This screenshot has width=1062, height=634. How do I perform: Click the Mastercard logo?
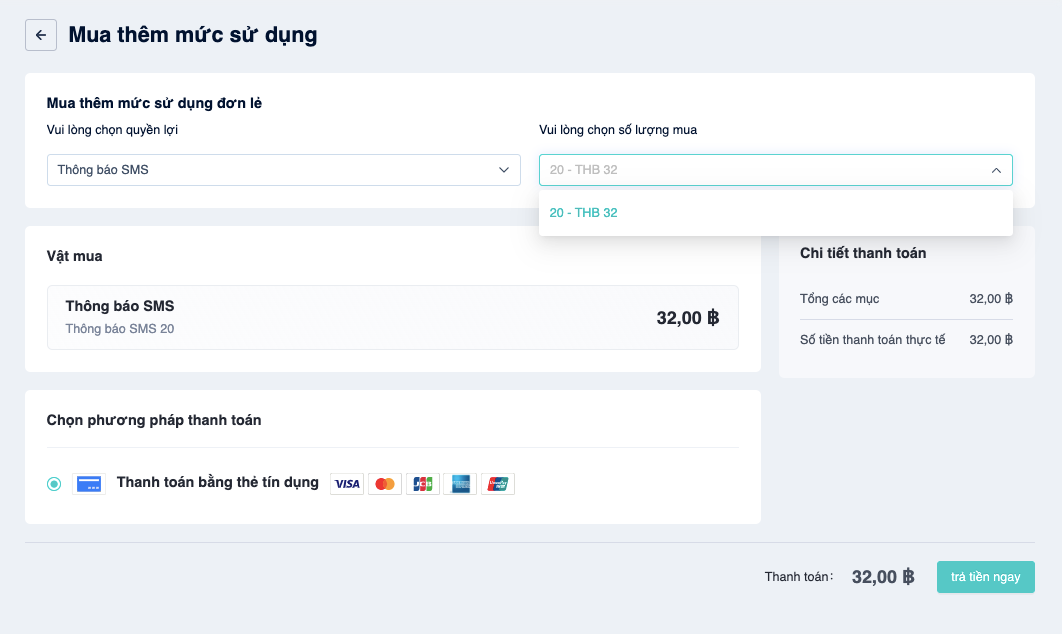(x=385, y=484)
